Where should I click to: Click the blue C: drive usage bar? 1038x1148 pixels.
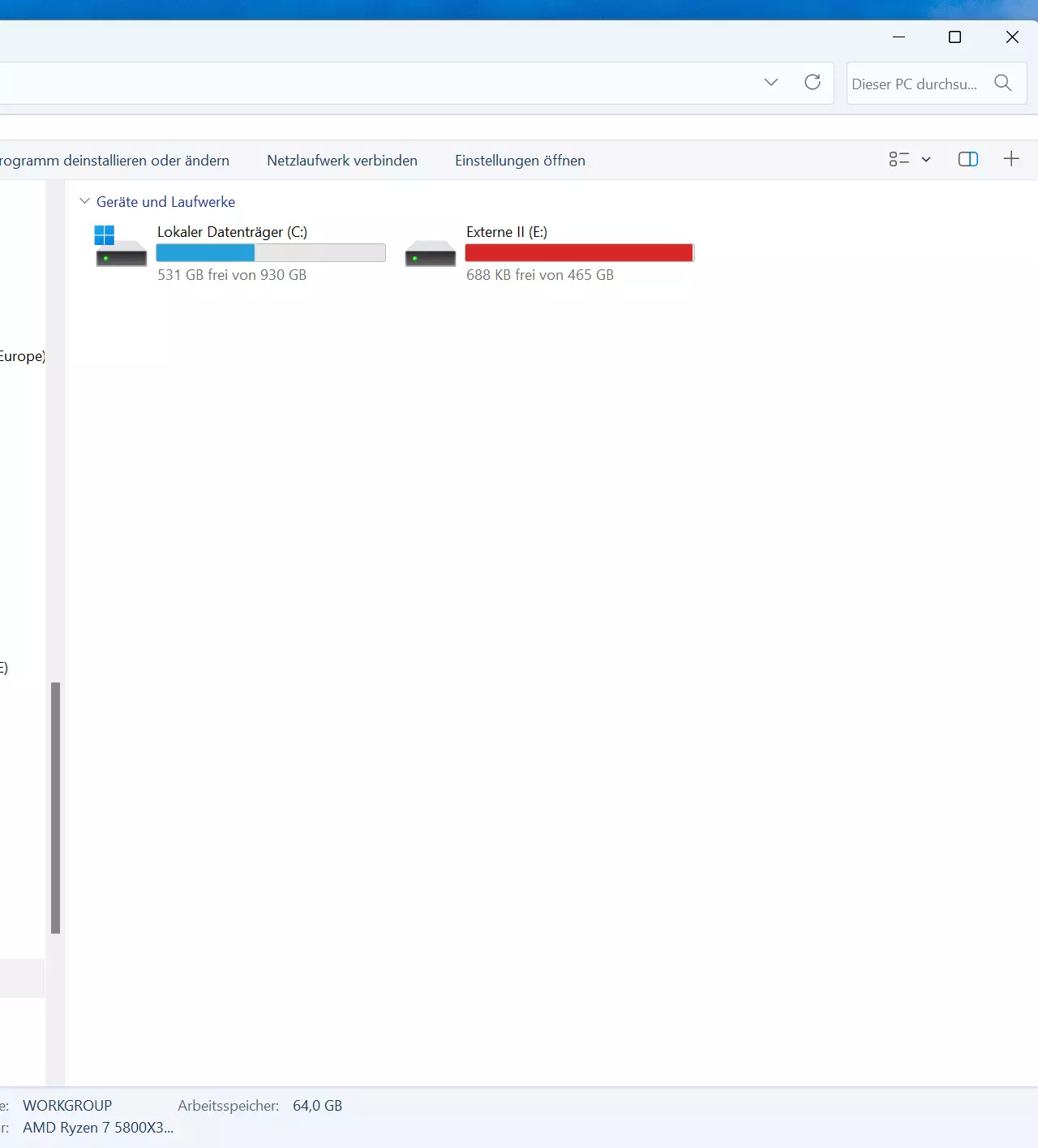271,253
